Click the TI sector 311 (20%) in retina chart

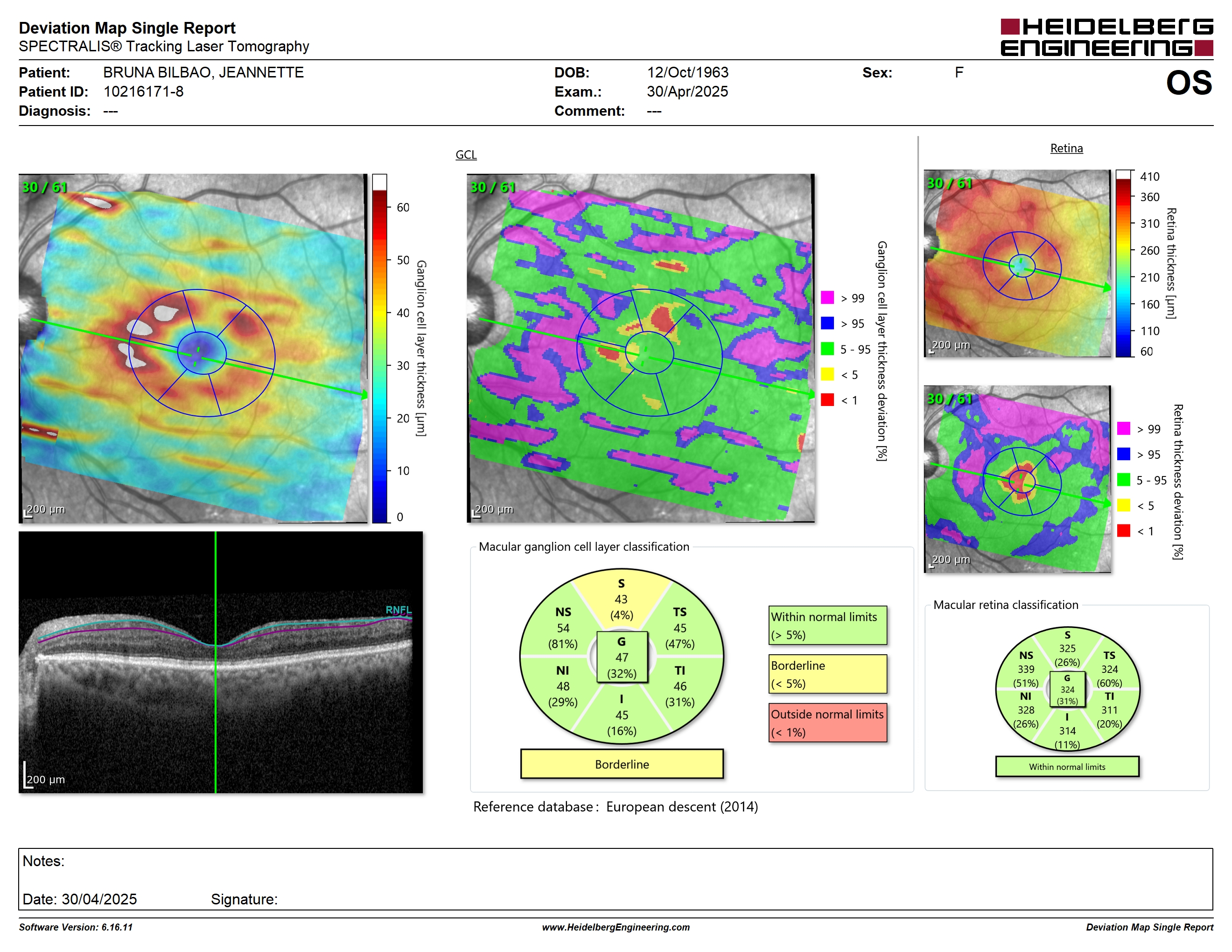point(1109,710)
